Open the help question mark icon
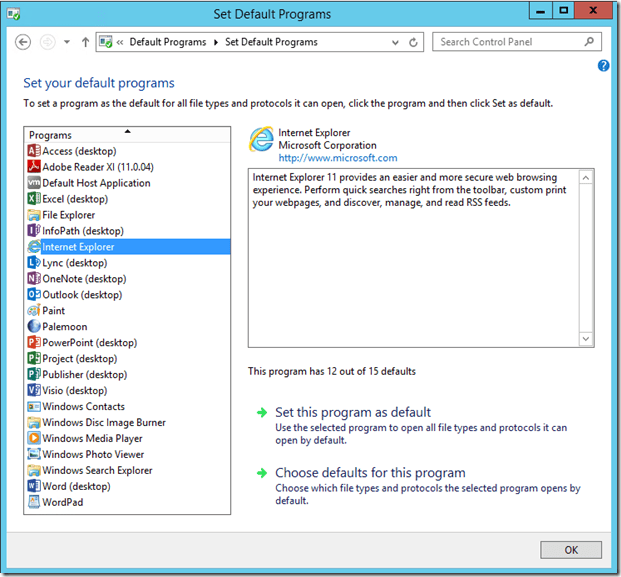The image size is (621, 577). click(603, 66)
